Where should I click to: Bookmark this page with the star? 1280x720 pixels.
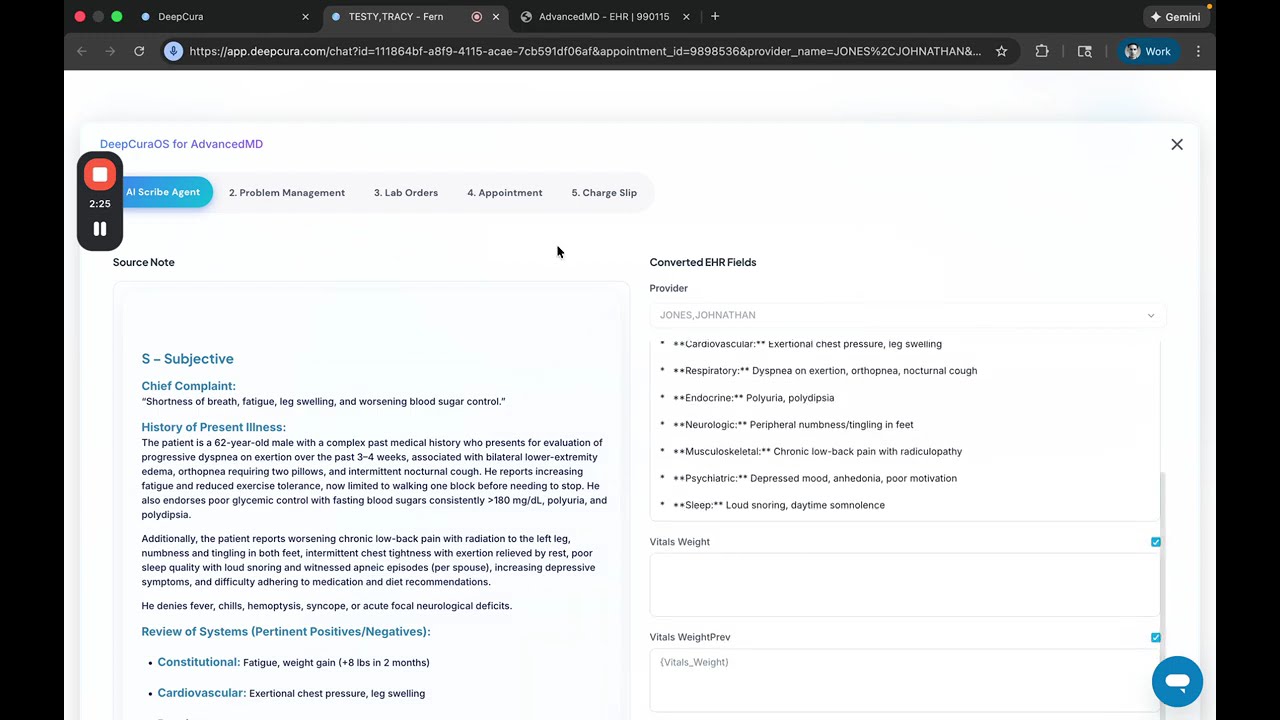1001,51
